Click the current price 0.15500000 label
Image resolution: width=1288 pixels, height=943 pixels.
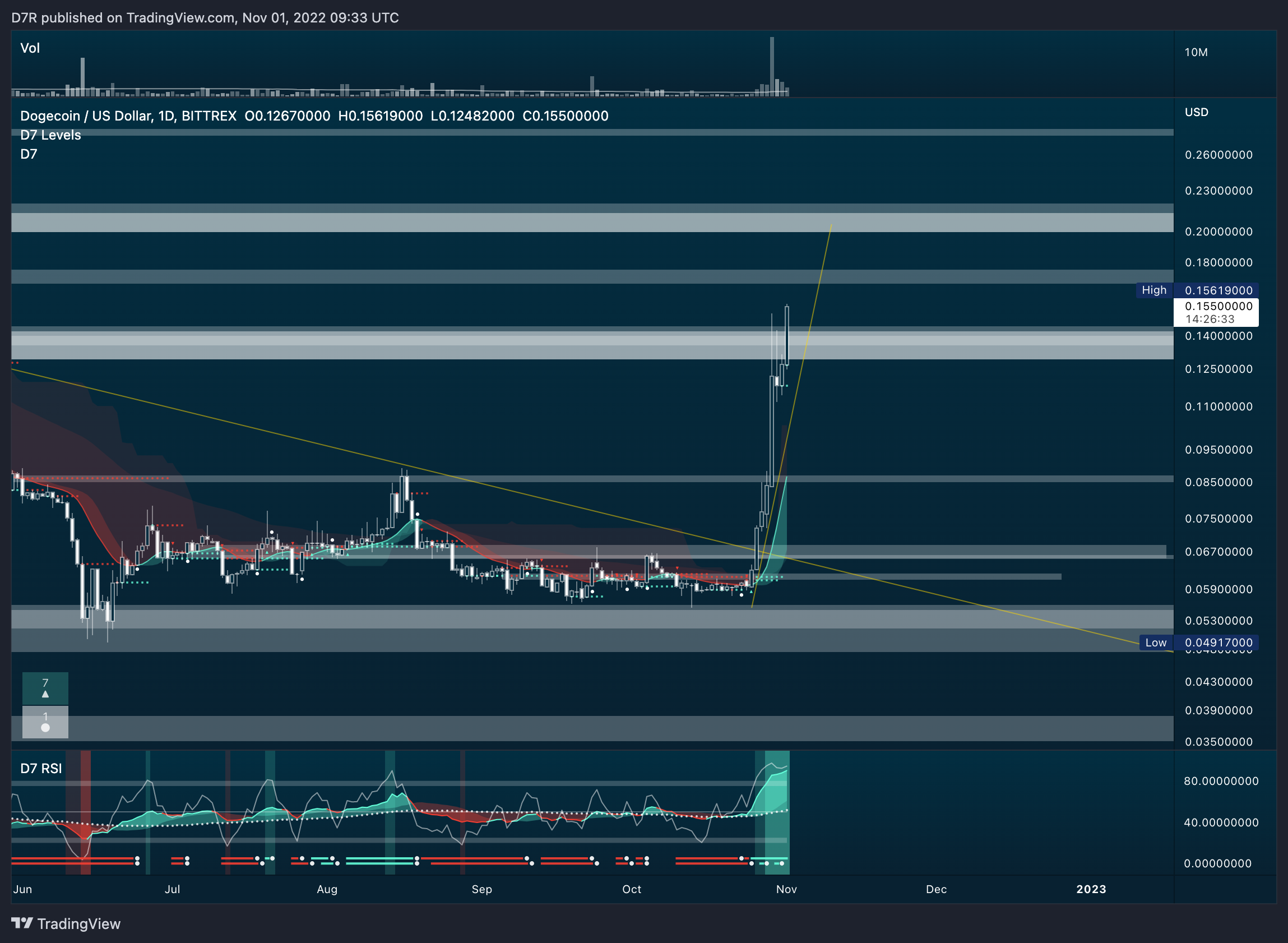click(1218, 307)
